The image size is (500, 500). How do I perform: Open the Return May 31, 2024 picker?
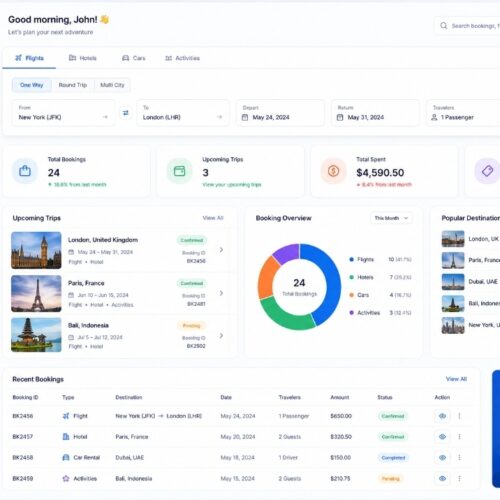coord(375,113)
